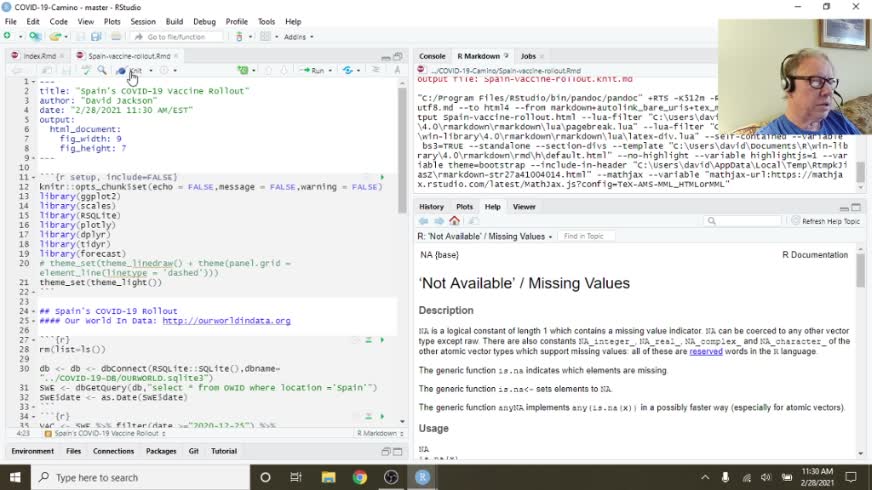872x490 pixels.
Task: Click the Publish blue icon in editor toolbar
Action: (x=348, y=71)
